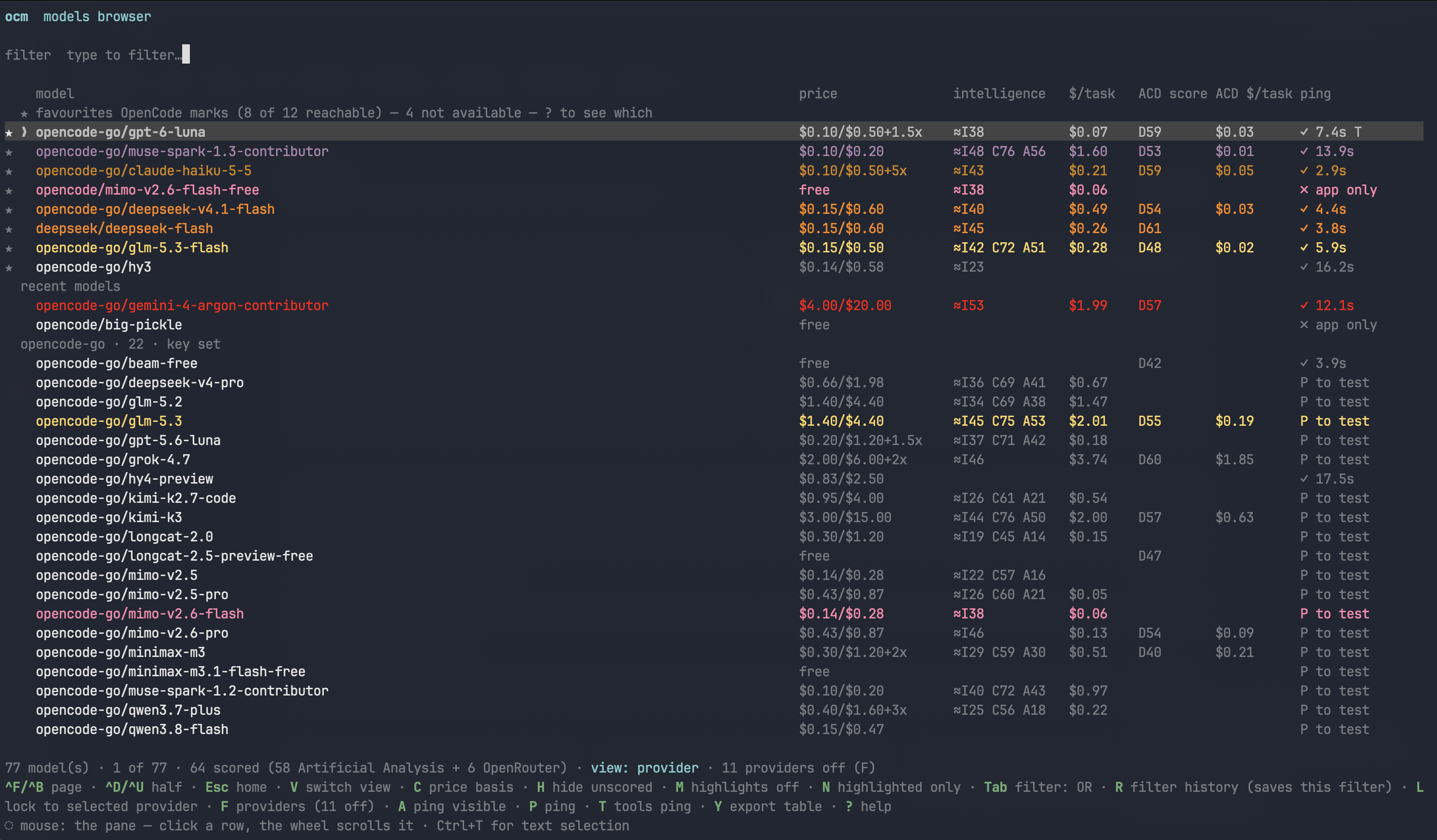Viewport: 1437px width, 840px height.
Task: Click the ping checkmark for hy4-preview
Action: (1304, 479)
